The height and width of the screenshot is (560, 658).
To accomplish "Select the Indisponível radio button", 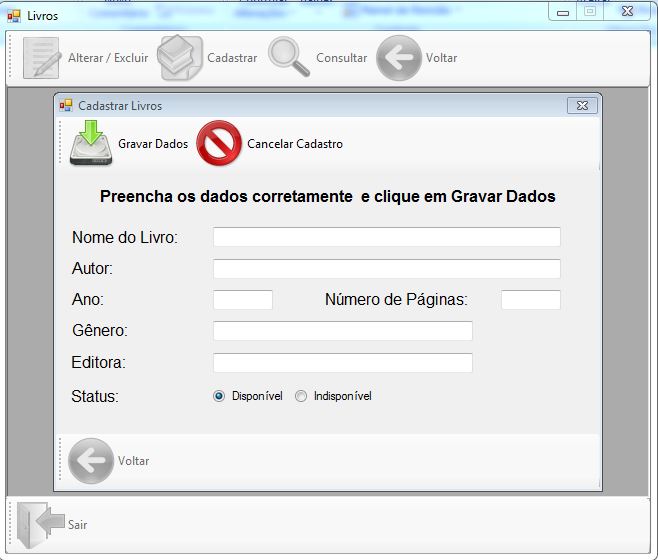I will tap(301, 396).
